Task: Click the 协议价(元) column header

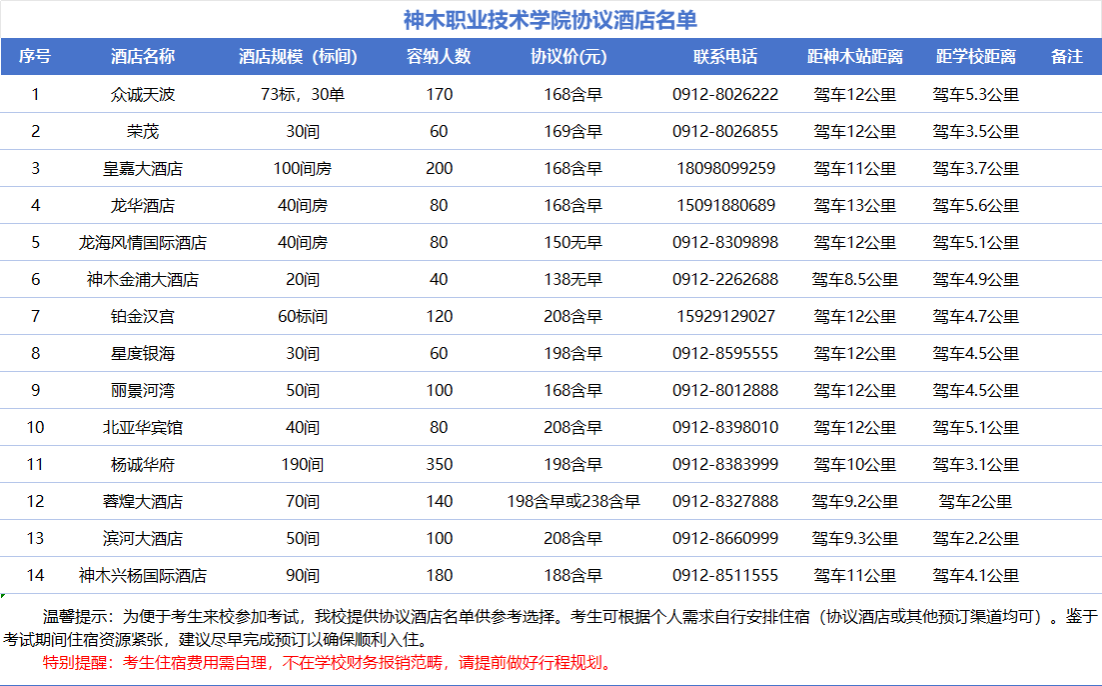Action: click(568, 57)
